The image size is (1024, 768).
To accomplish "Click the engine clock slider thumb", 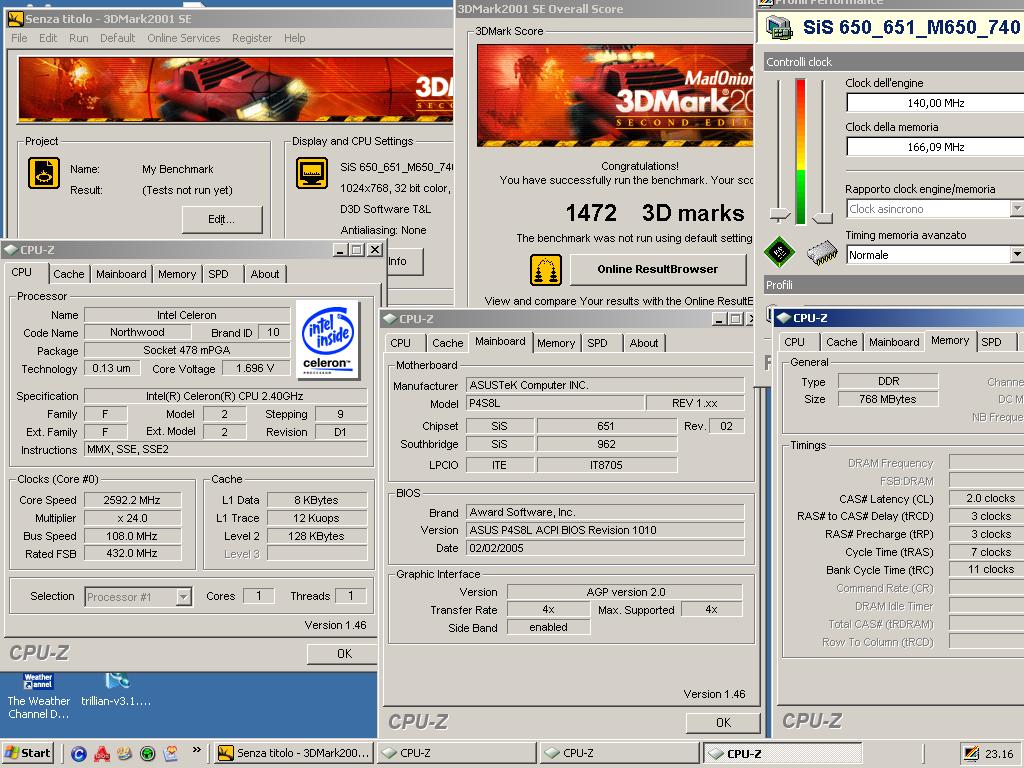I will [x=780, y=214].
